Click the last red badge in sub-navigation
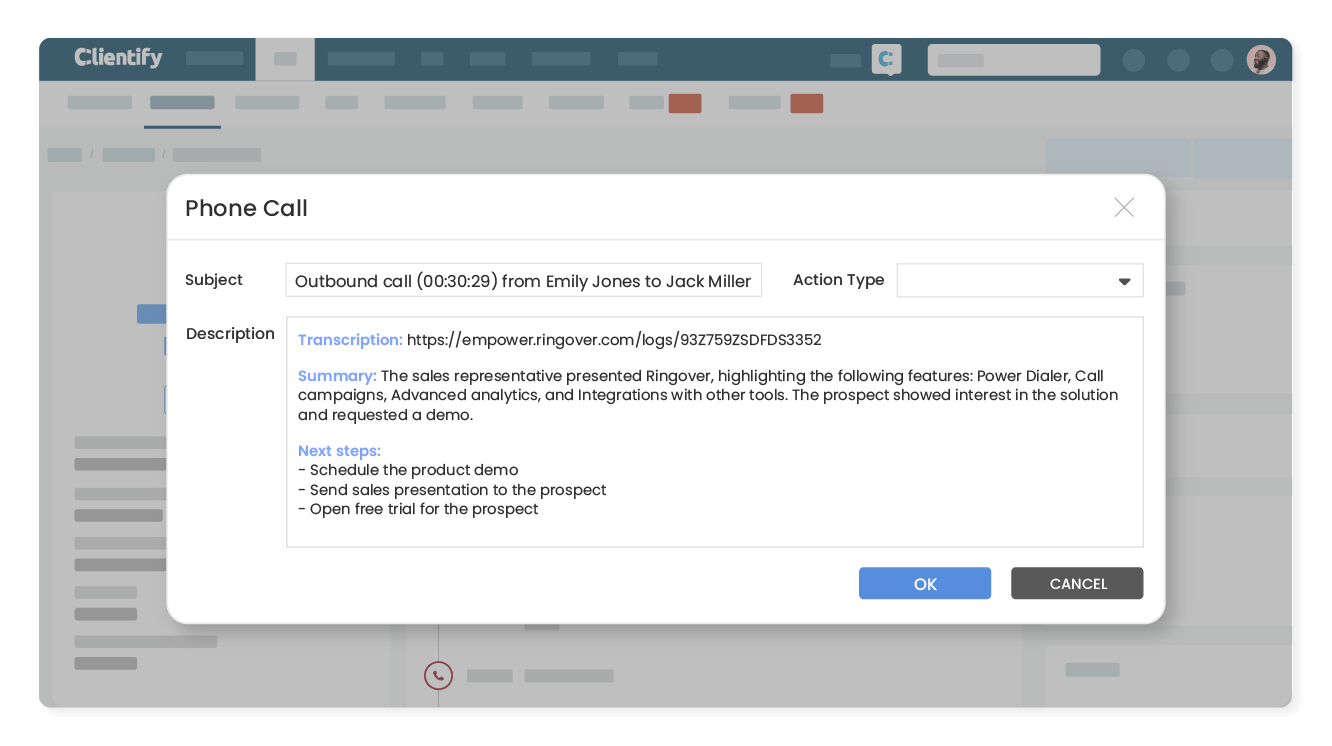The image size is (1332, 746). (x=806, y=103)
